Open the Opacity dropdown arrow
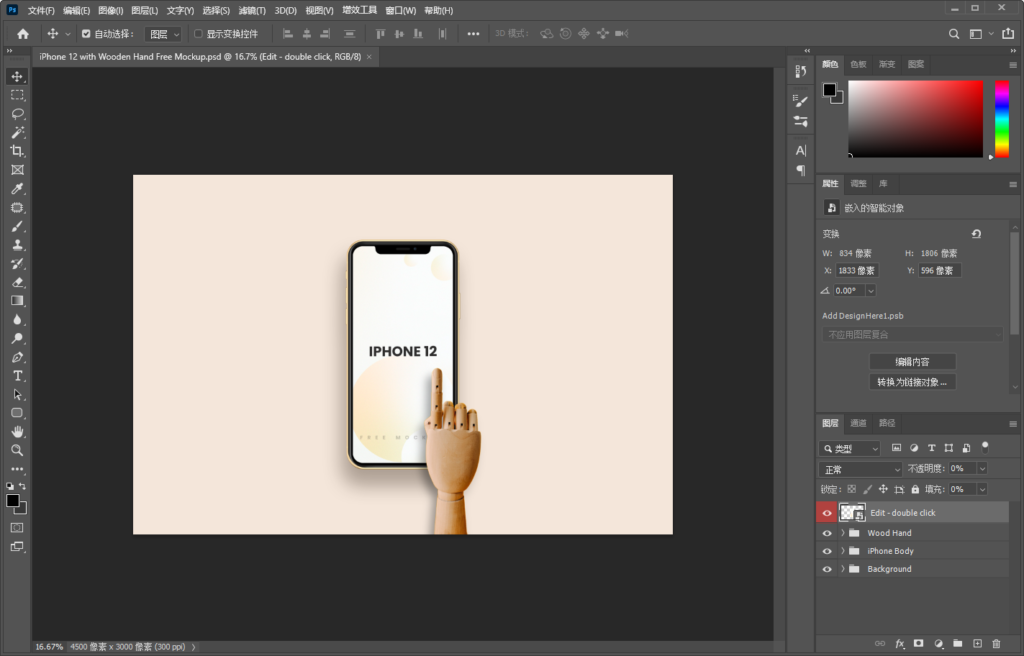 coord(982,468)
